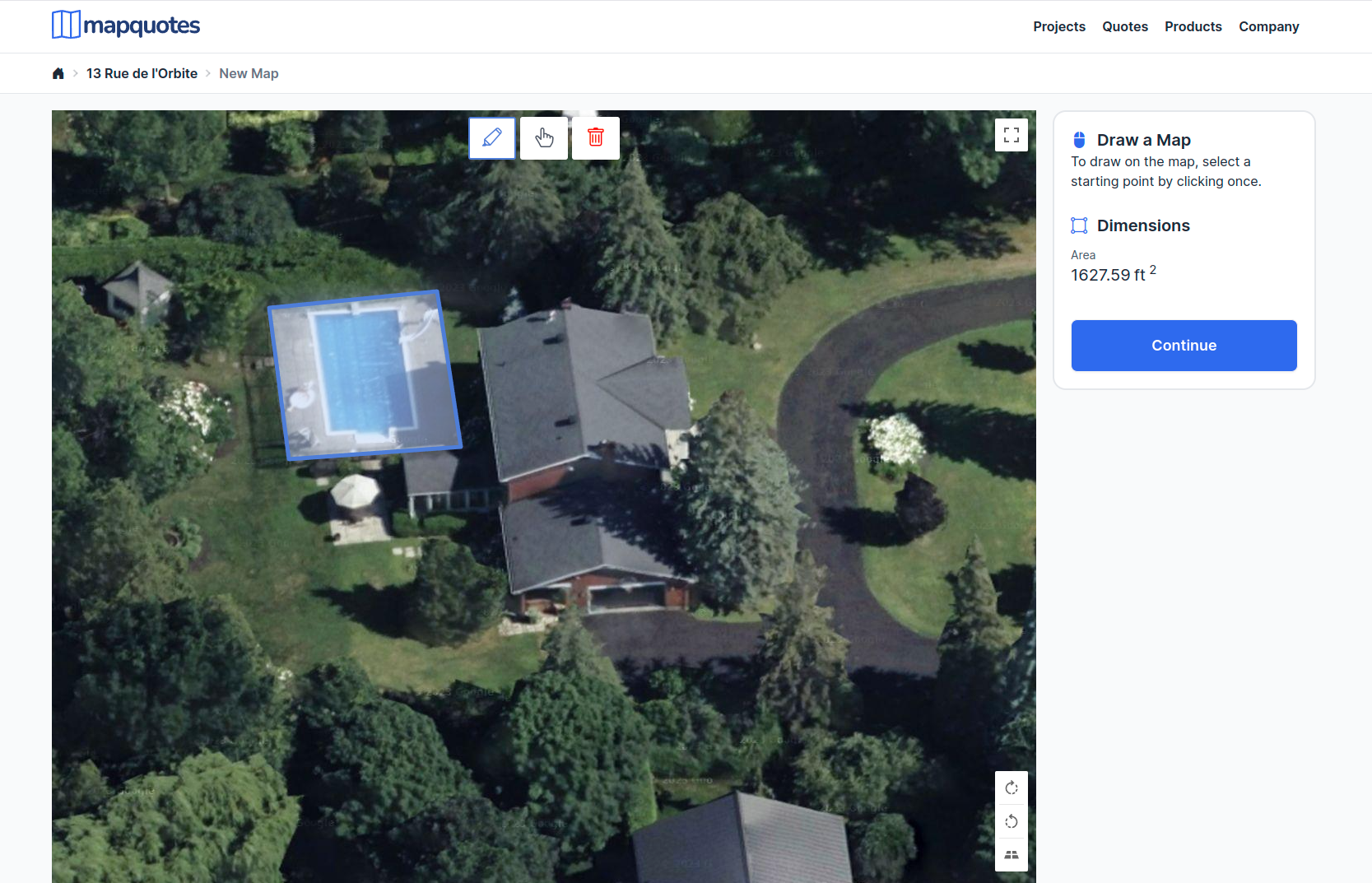Open the Company menu item
Screen dimensions: 1372x883
(1268, 26)
